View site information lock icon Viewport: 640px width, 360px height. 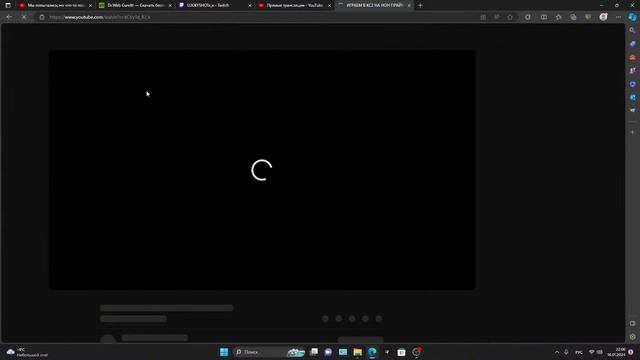click(x=42, y=17)
